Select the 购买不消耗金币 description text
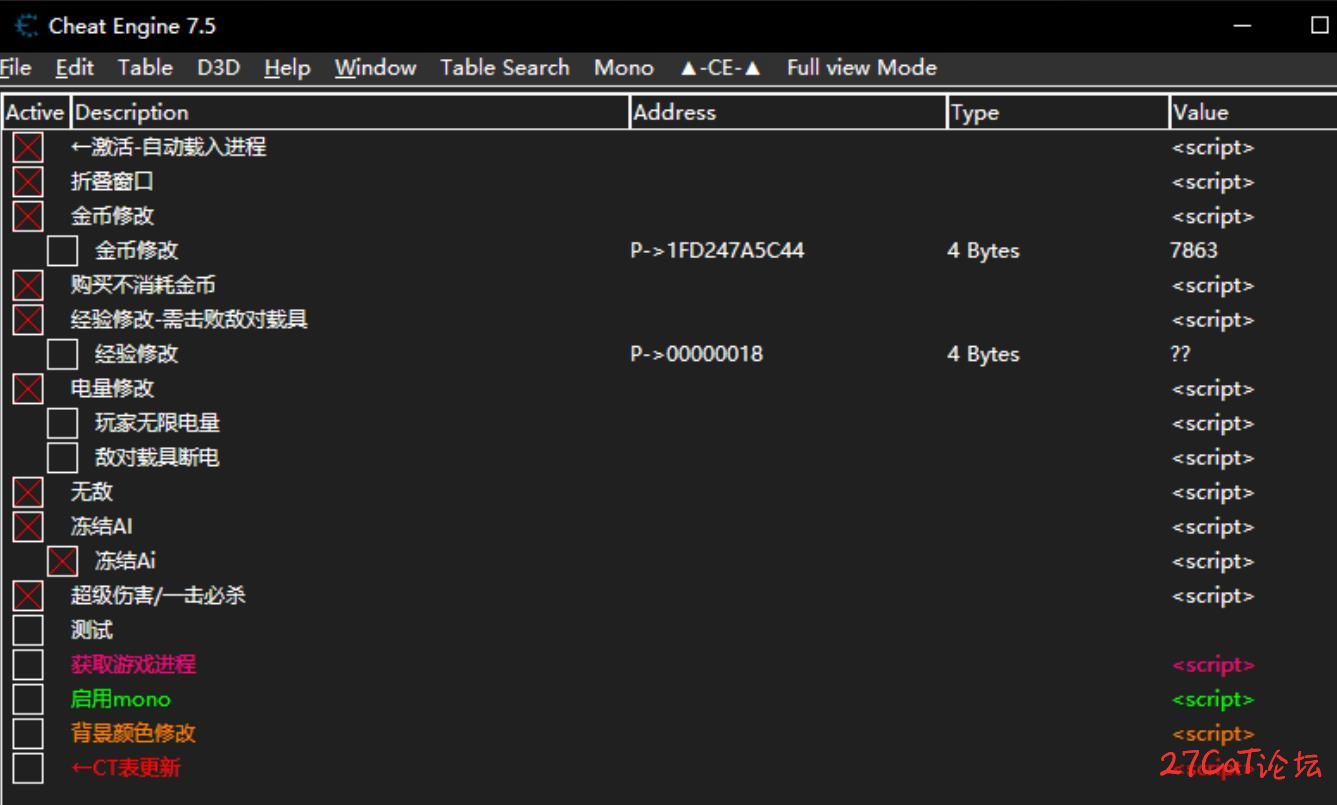1337x805 pixels. (x=143, y=285)
